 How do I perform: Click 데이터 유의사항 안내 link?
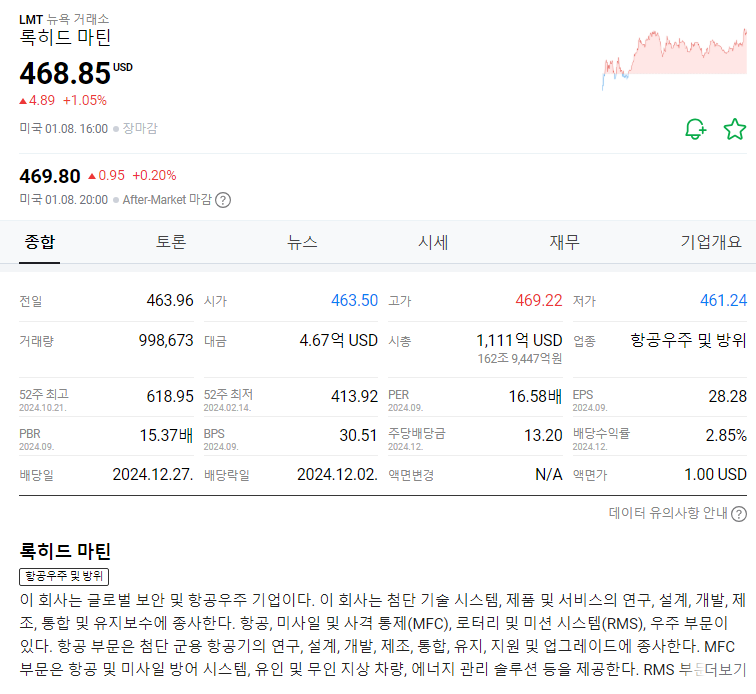[x=668, y=513]
